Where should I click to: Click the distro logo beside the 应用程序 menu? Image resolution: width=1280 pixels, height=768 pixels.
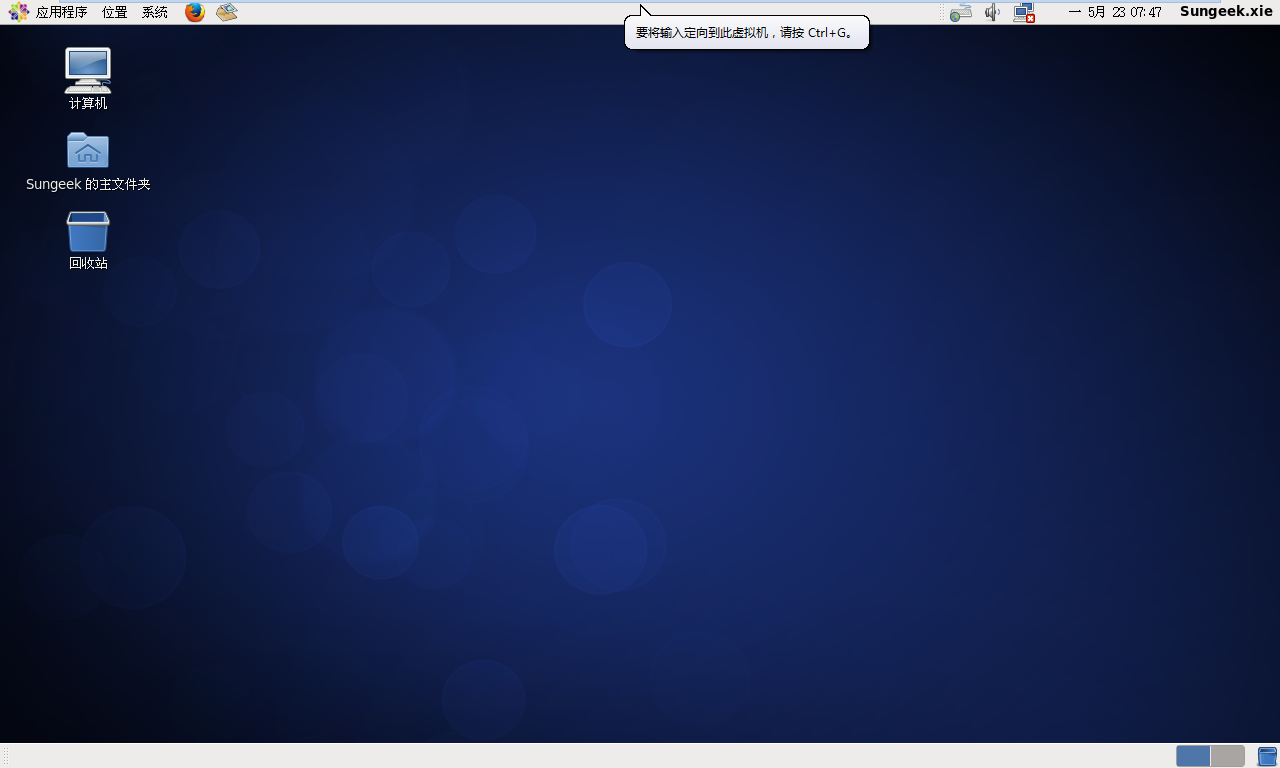tap(18, 12)
